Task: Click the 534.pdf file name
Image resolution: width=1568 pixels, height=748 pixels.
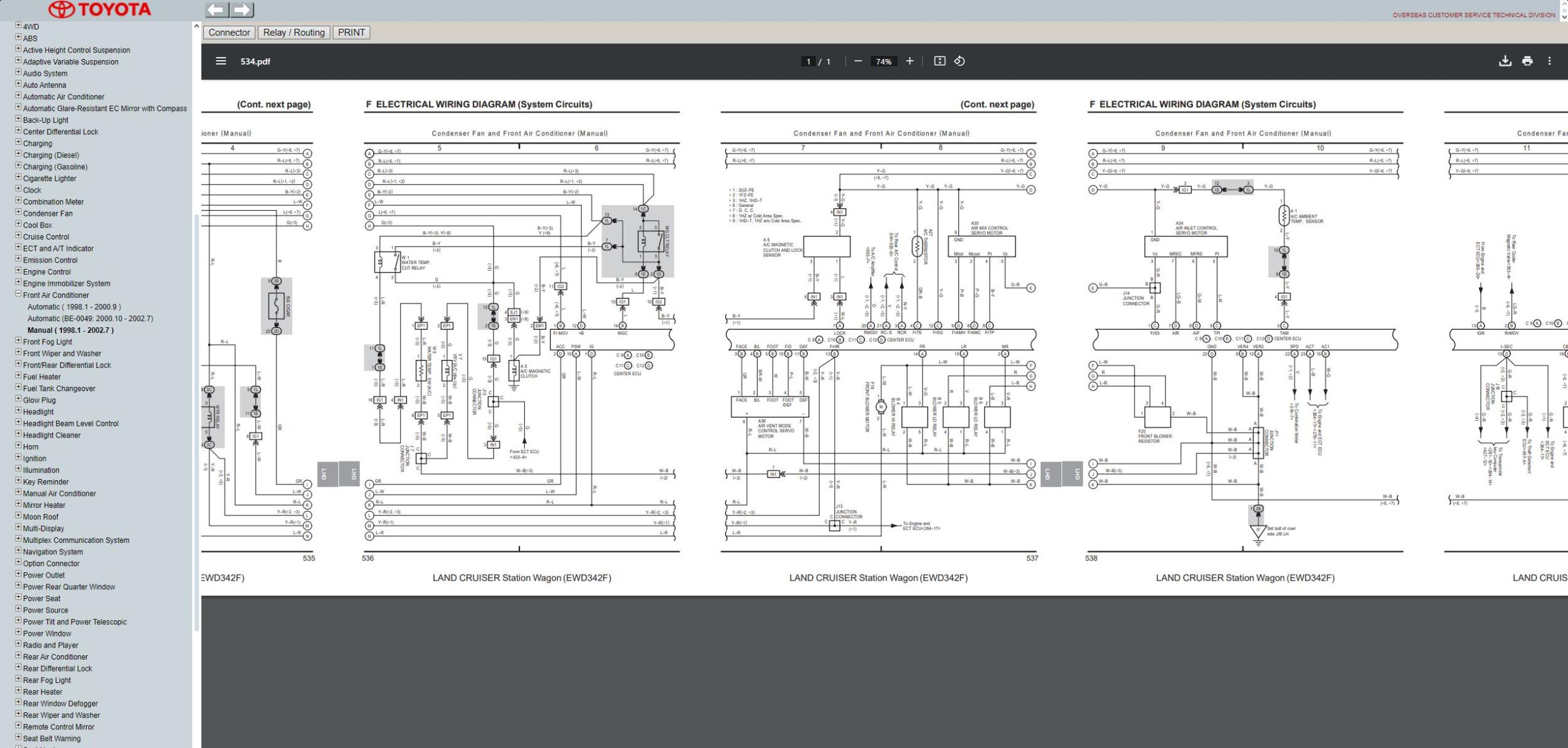Action: 255,61
